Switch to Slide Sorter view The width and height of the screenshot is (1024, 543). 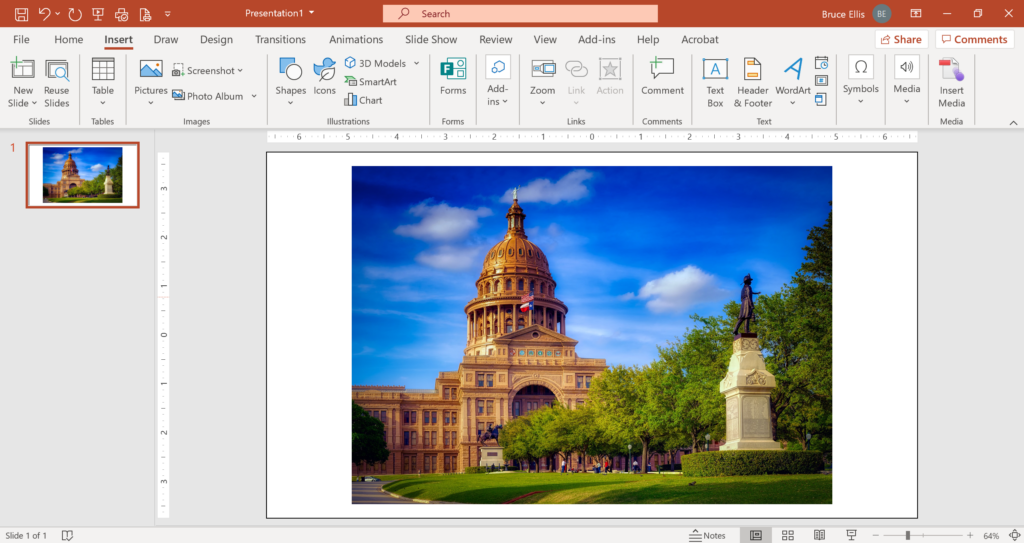coord(788,535)
